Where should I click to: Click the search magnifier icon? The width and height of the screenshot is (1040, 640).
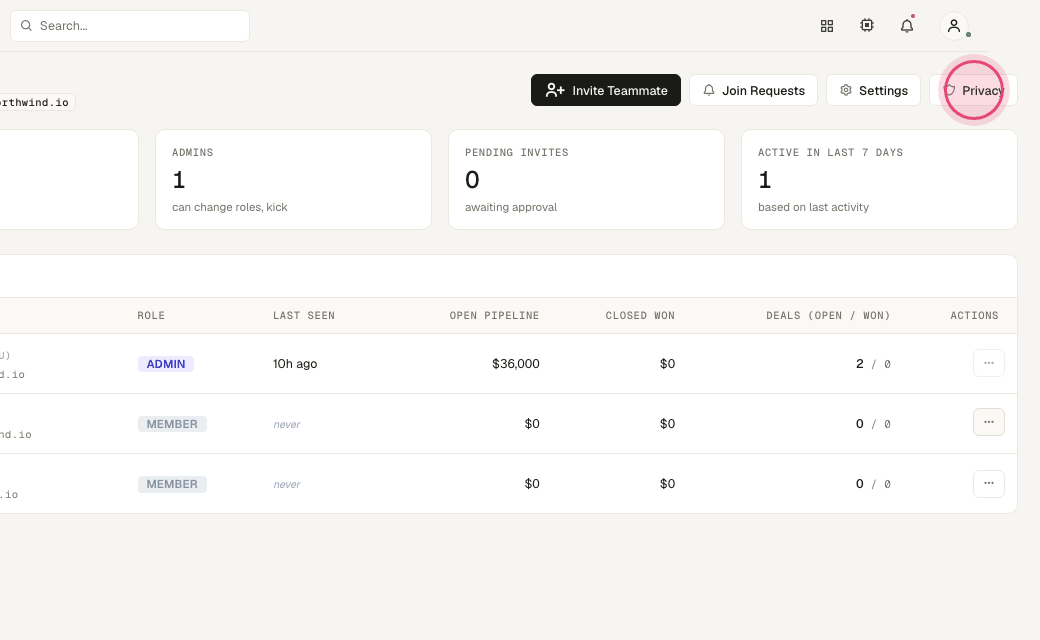27,25
